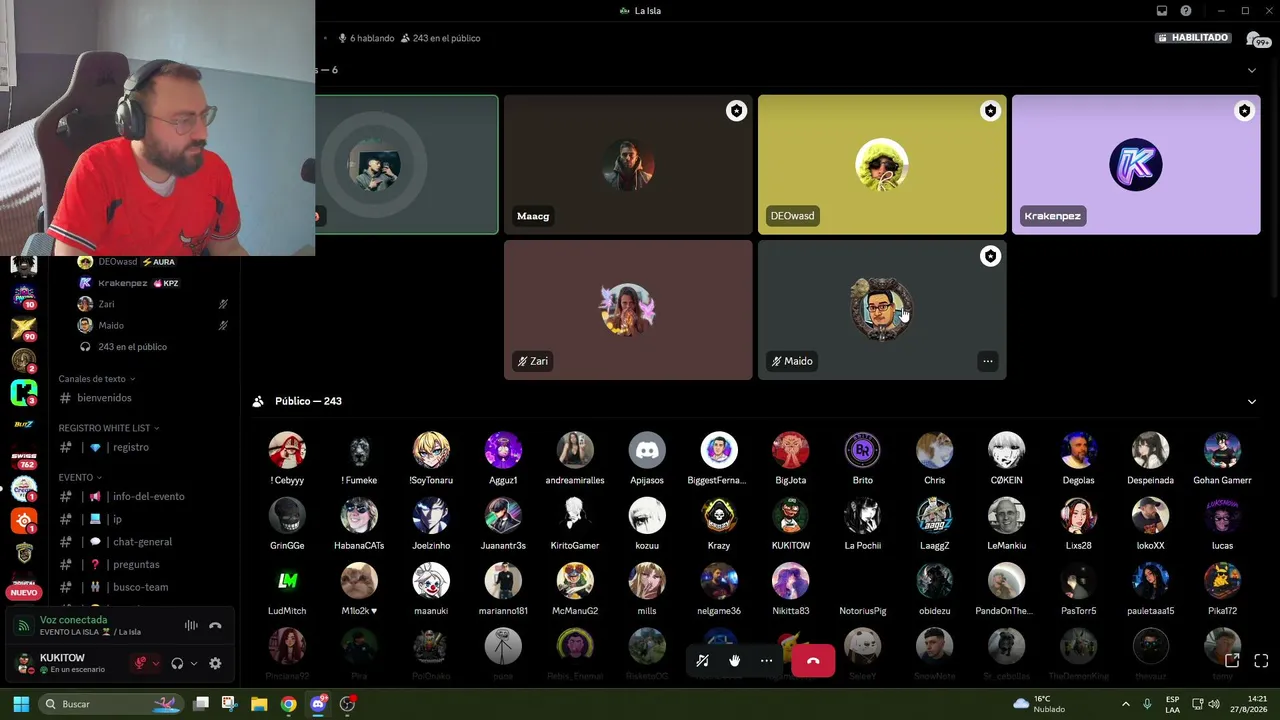Open Discord help icon in title bar
Image resolution: width=1280 pixels, height=720 pixels.
pos(1186,11)
